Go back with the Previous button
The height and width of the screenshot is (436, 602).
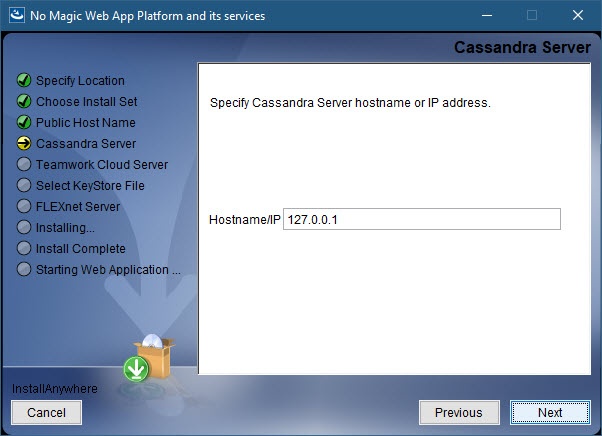pos(459,413)
